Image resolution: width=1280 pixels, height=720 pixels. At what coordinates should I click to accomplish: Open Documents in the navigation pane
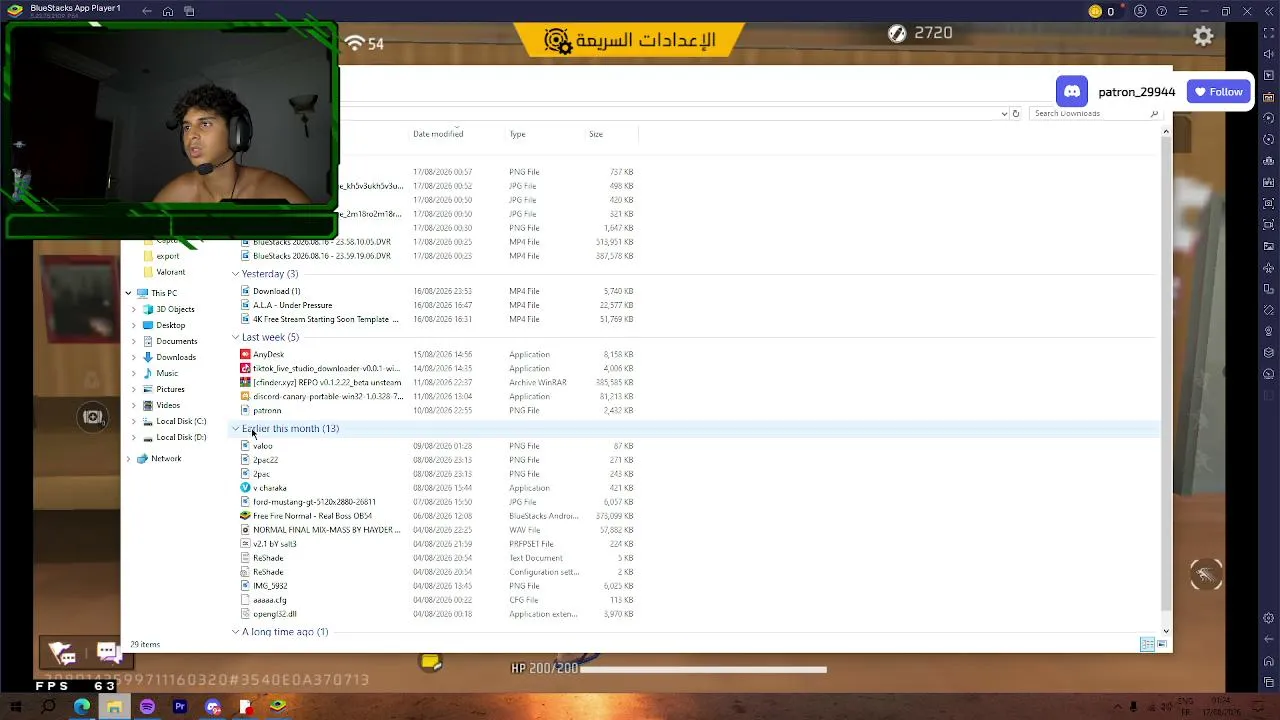(x=176, y=341)
